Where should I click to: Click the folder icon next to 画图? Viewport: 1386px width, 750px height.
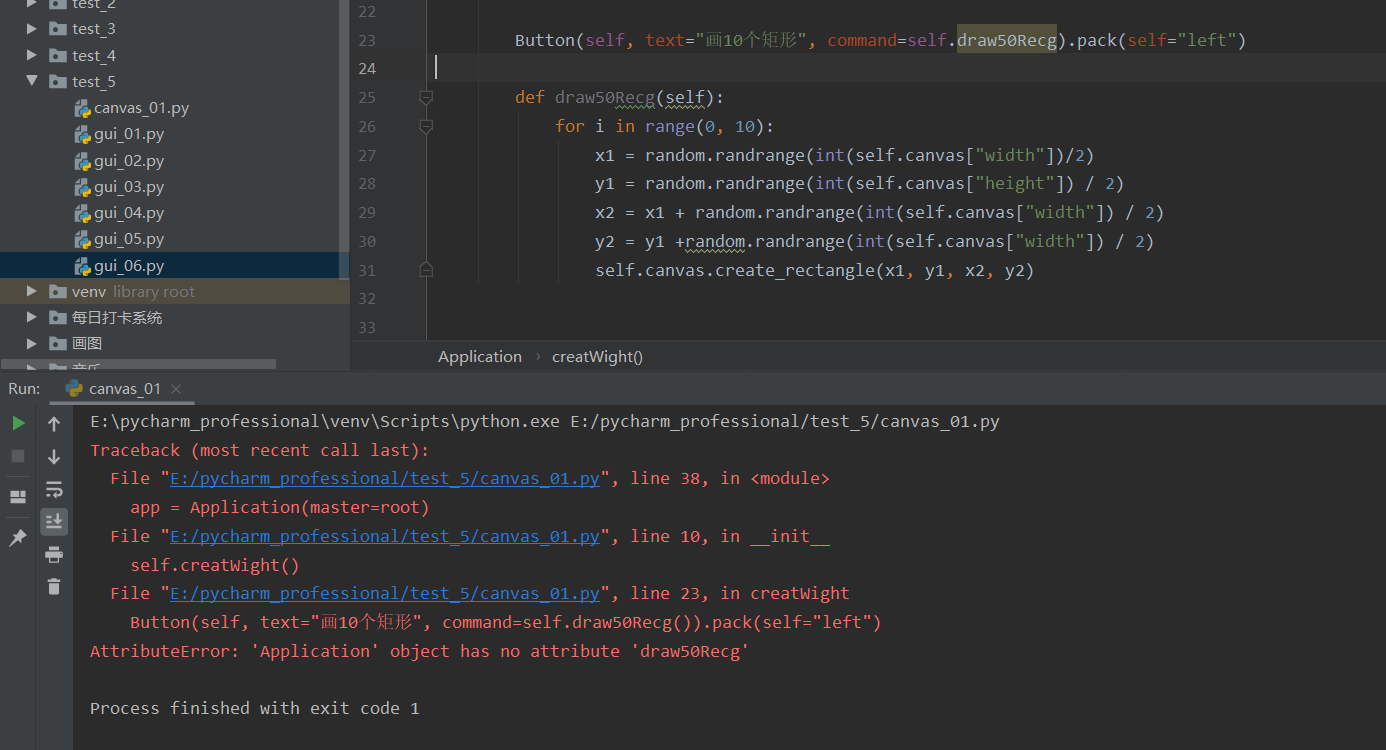(x=58, y=343)
